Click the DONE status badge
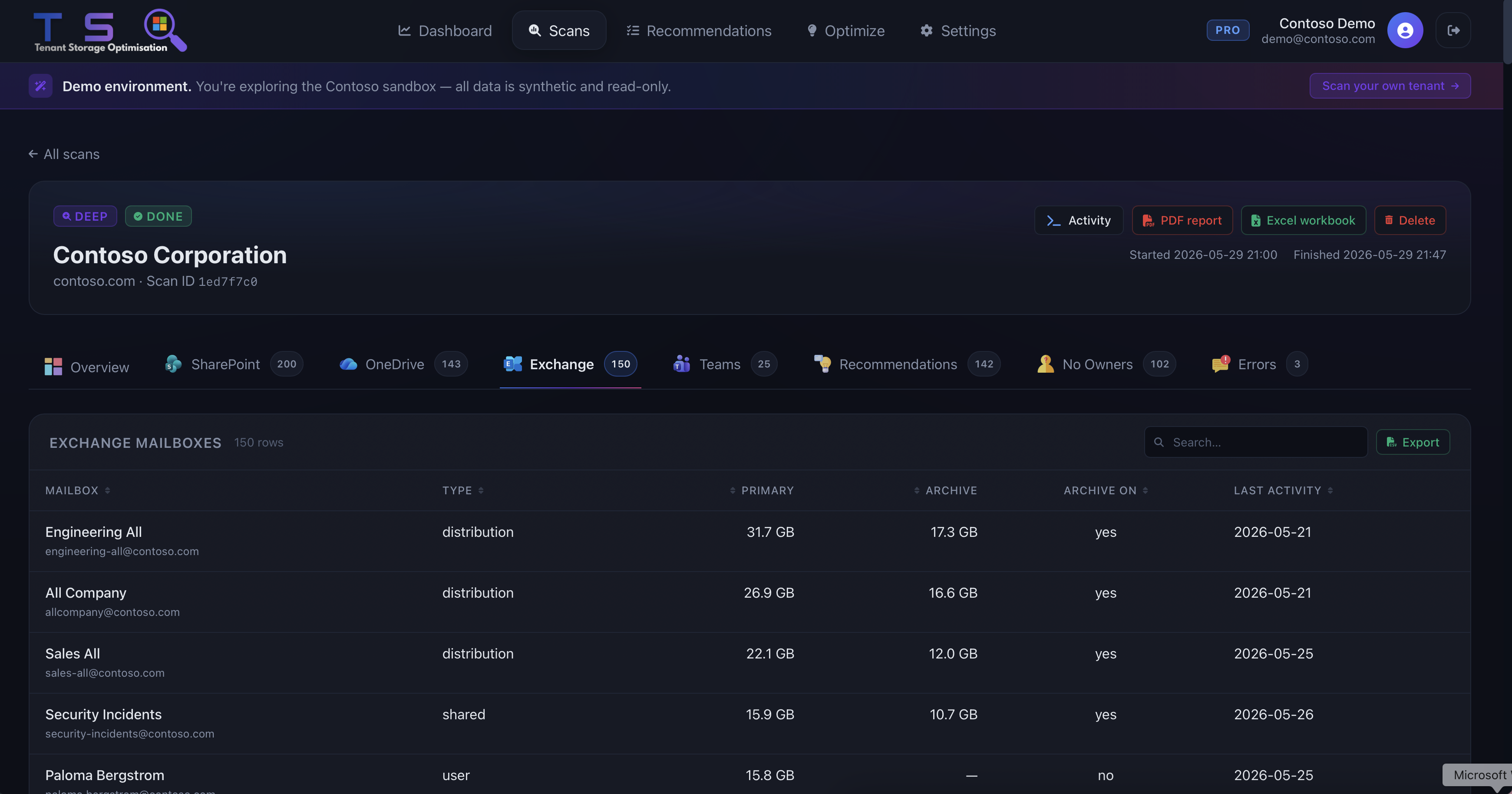Image resolution: width=1512 pixels, height=794 pixels. click(158, 216)
